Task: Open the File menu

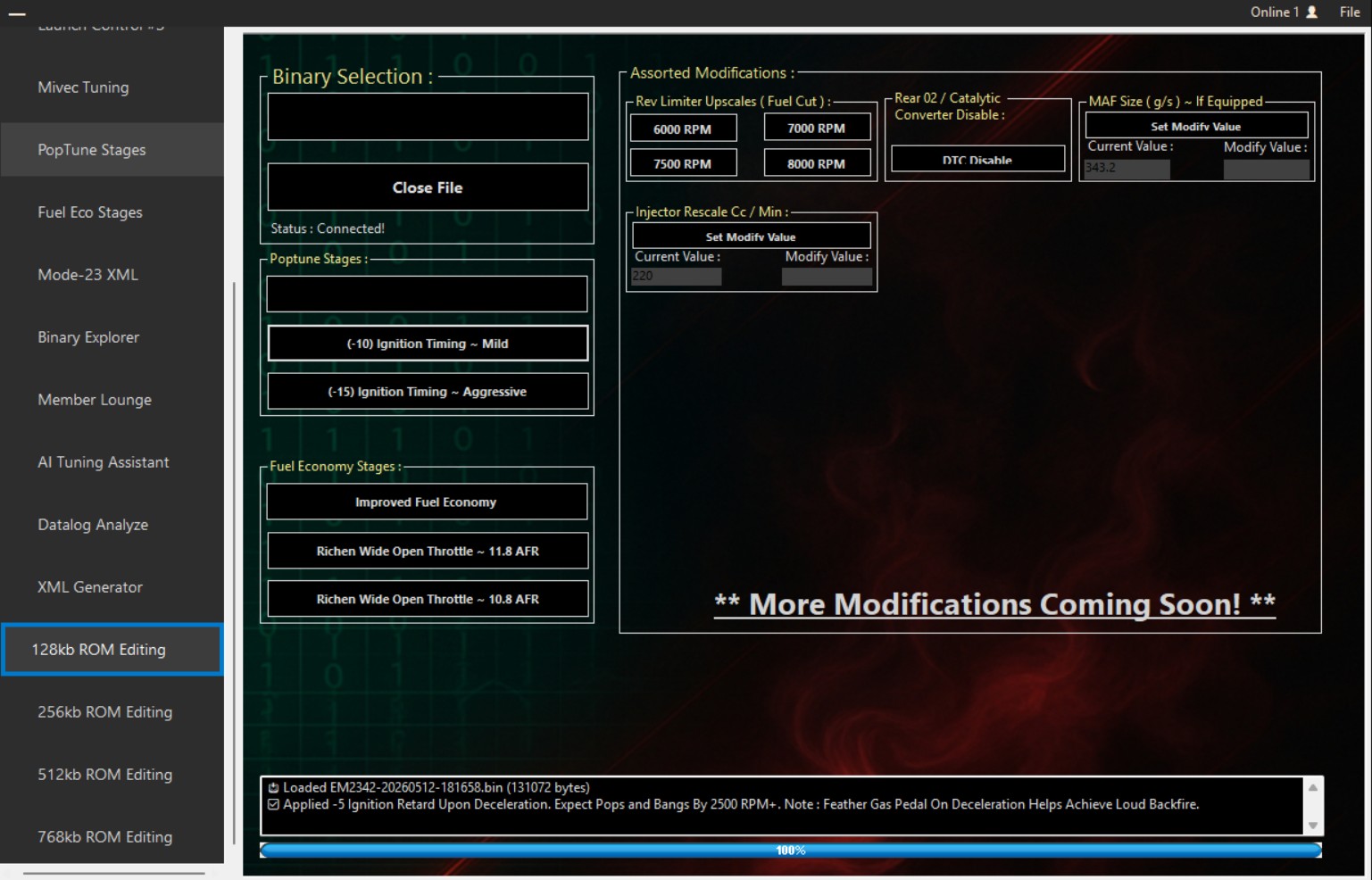Action: click(1350, 12)
